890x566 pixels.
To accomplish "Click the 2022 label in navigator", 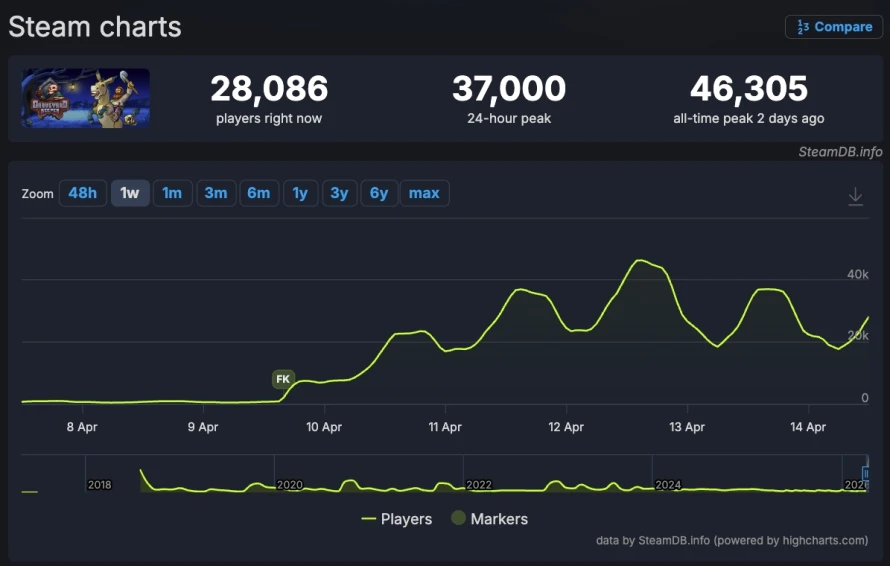I will 479,485.
